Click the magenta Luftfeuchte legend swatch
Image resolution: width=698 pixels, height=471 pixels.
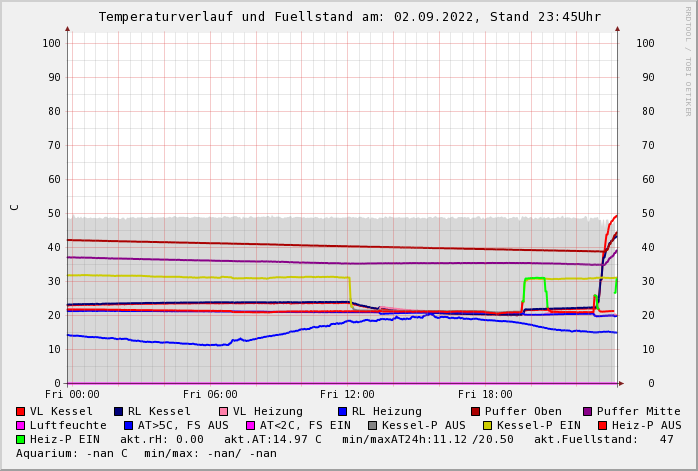click(20, 425)
